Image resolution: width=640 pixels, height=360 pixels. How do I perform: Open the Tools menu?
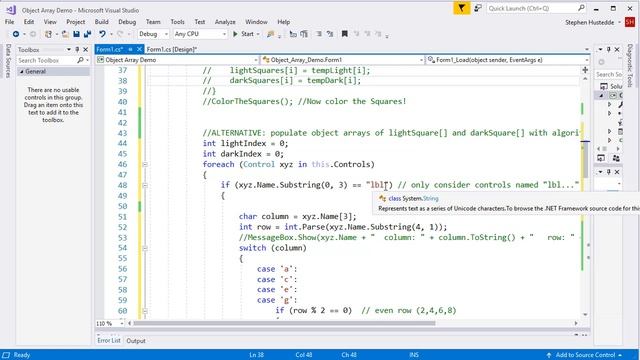[x=178, y=22]
